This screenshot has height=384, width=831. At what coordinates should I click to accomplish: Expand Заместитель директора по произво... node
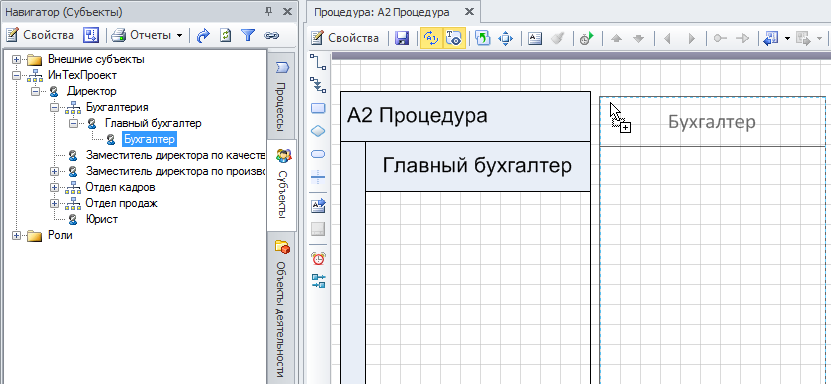coord(54,172)
